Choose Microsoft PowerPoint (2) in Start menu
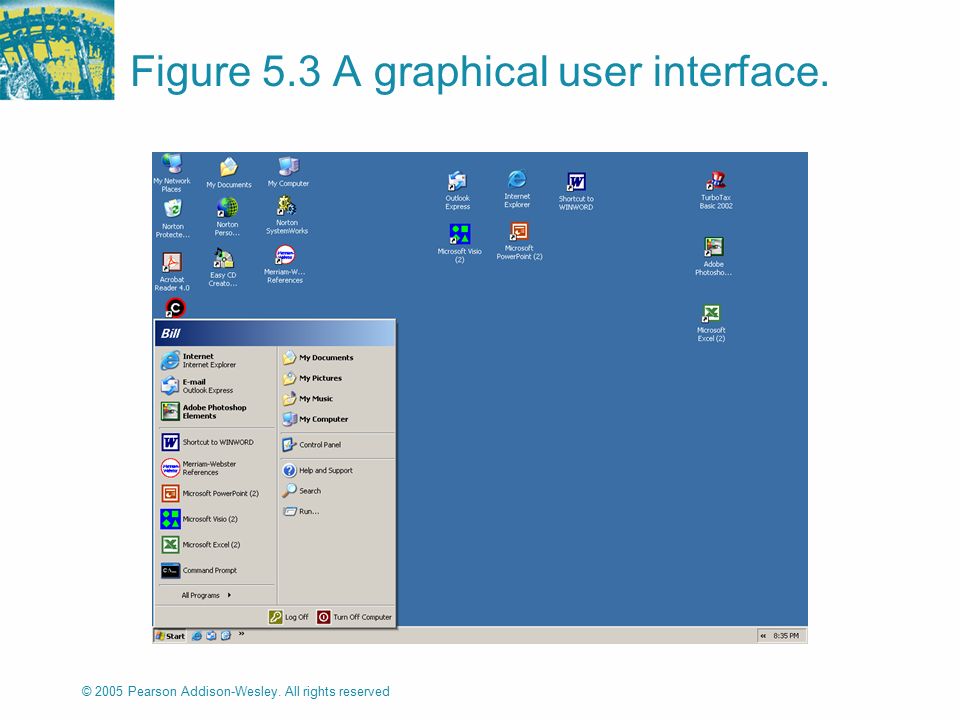Viewport: 960px width, 720px height. pos(216,493)
